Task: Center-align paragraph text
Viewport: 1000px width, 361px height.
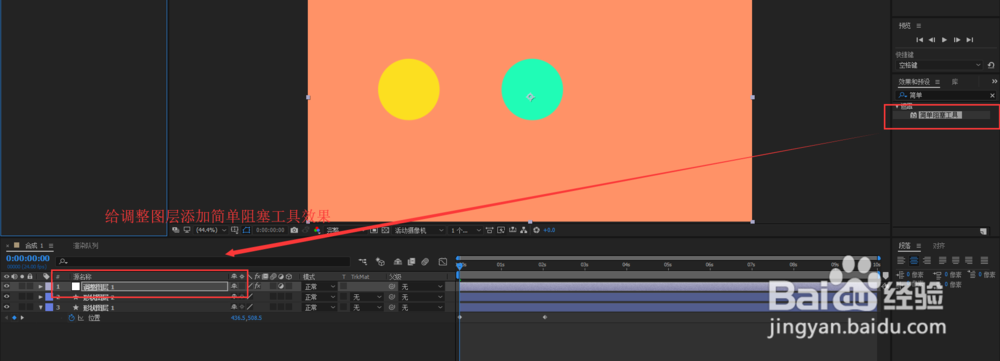Action: click(914, 260)
